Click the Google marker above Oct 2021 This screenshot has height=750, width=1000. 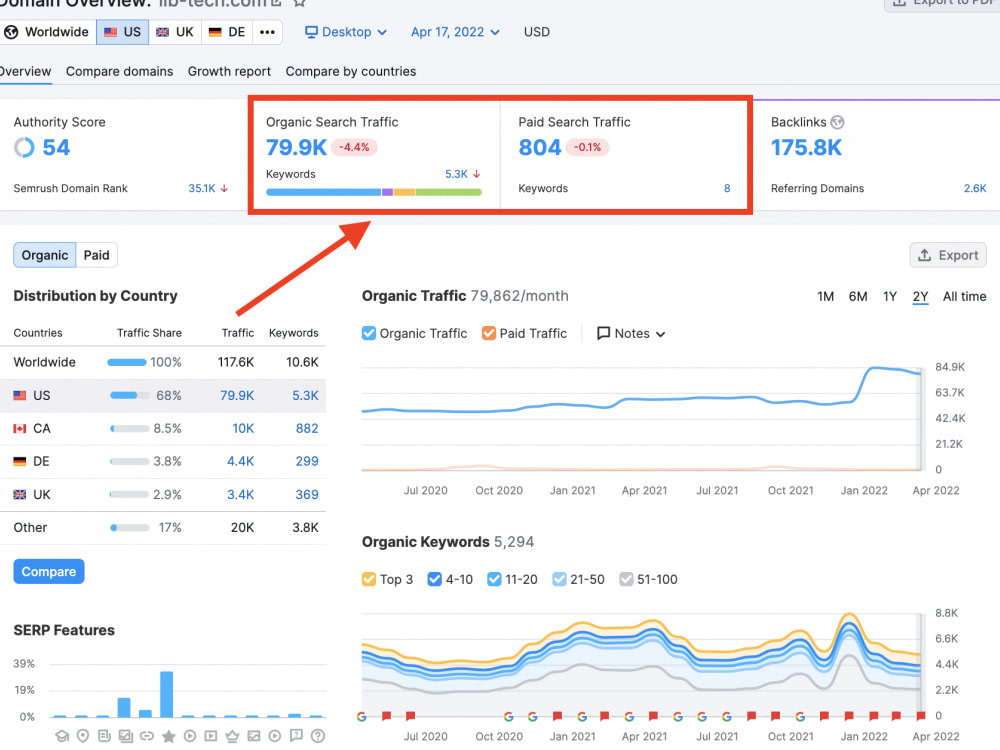(800, 717)
